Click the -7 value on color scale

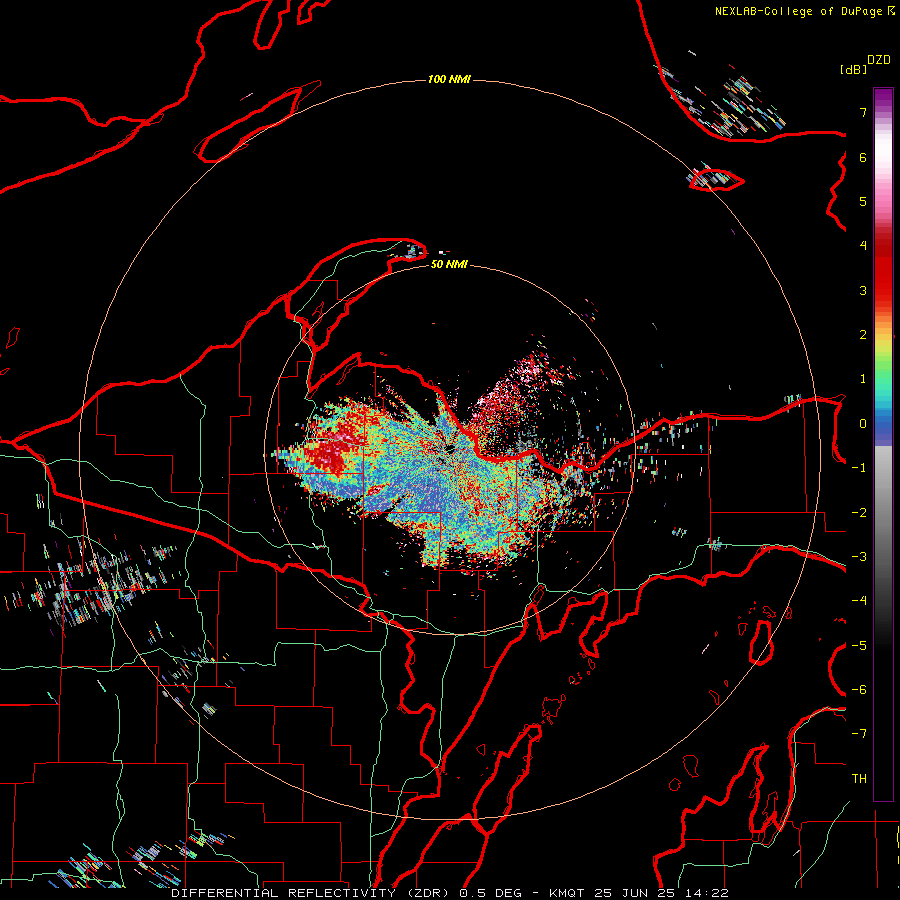pos(859,734)
